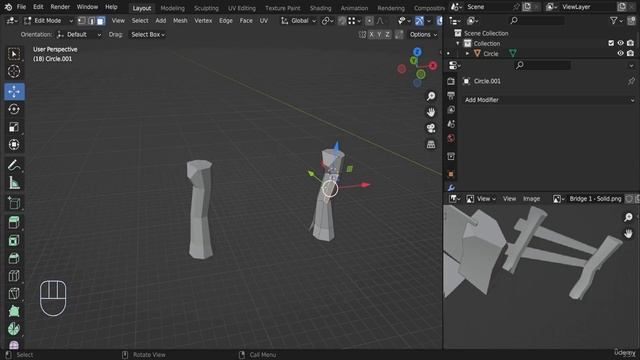Image resolution: width=640 pixels, height=360 pixels.
Task: Open the Edit Mode dropdown
Action: [x=48, y=20]
